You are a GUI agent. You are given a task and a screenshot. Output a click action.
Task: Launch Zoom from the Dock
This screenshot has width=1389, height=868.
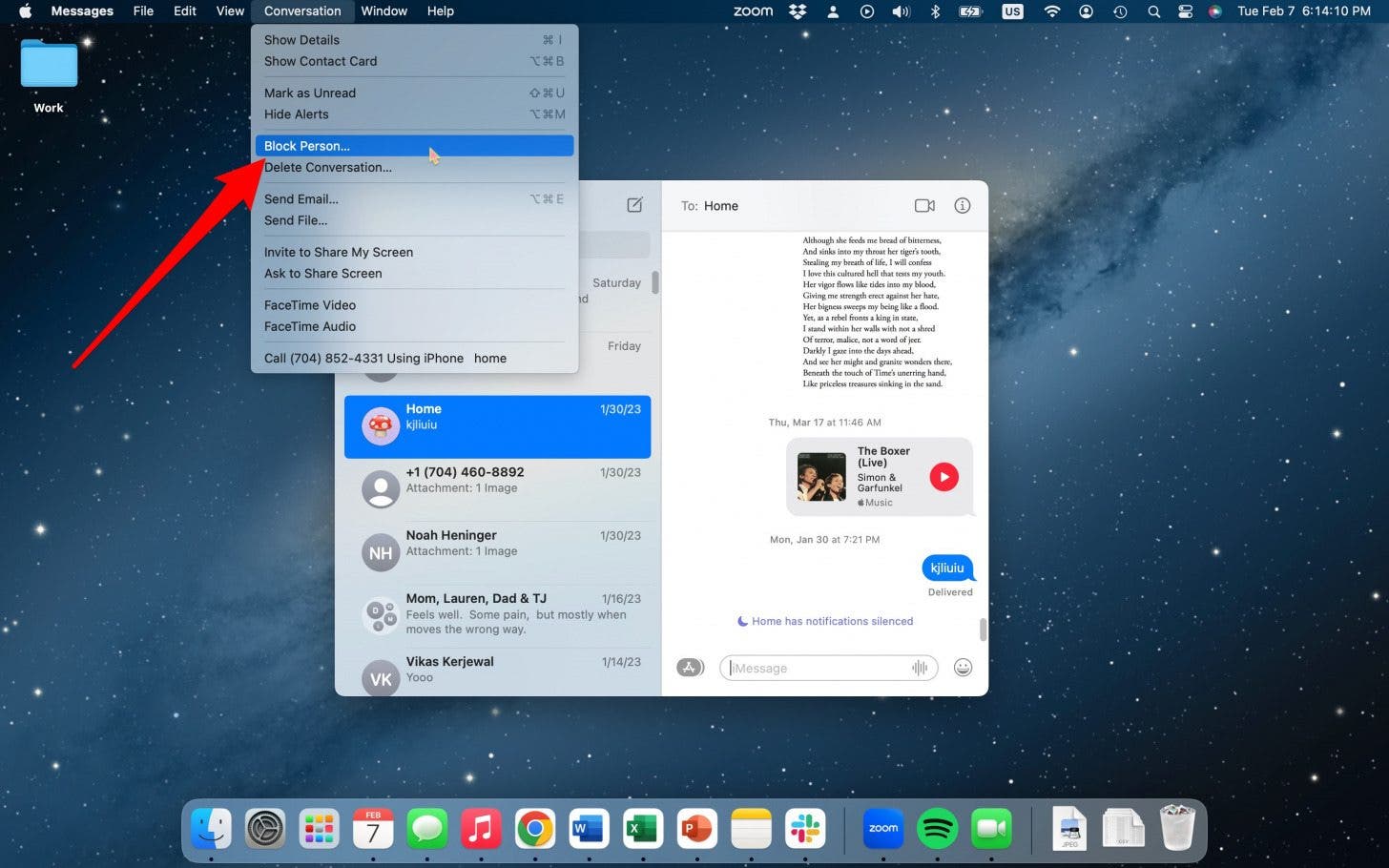coord(882,829)
